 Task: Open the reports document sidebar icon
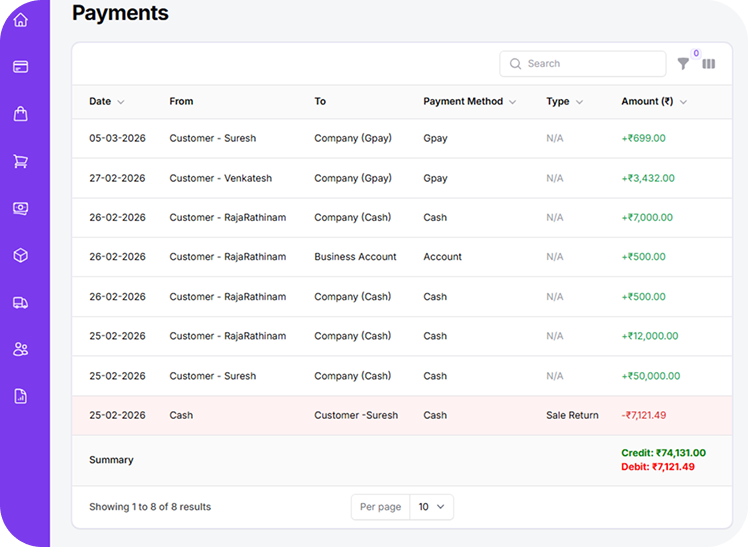(21, 396)
